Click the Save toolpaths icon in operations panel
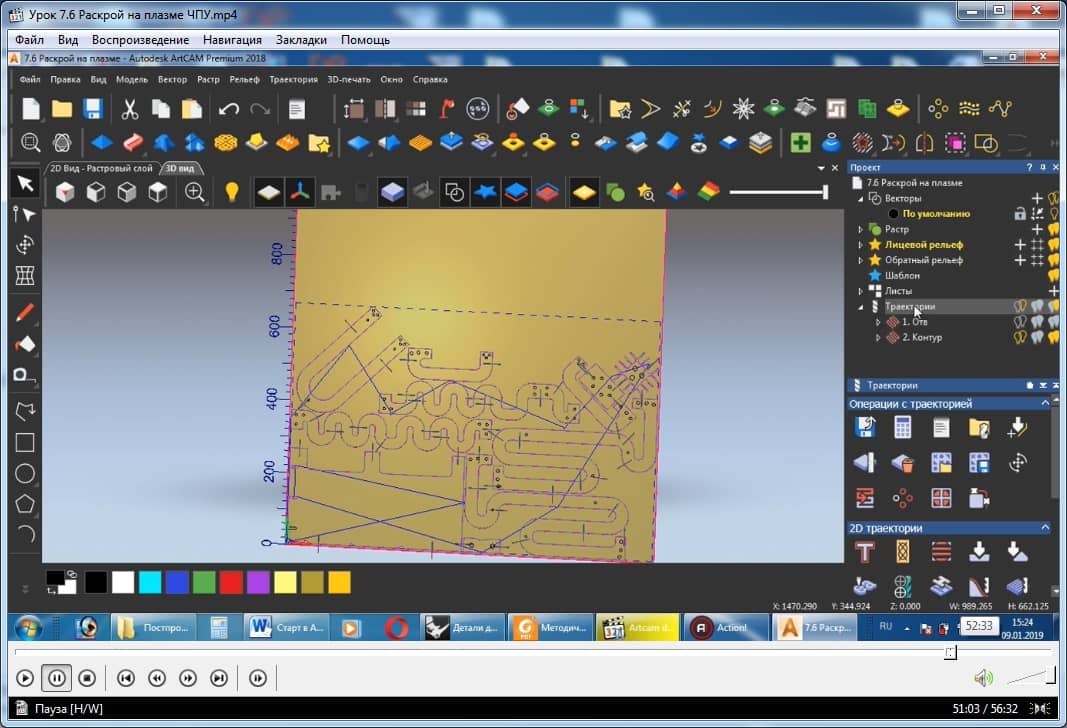 tap(866, 428)
